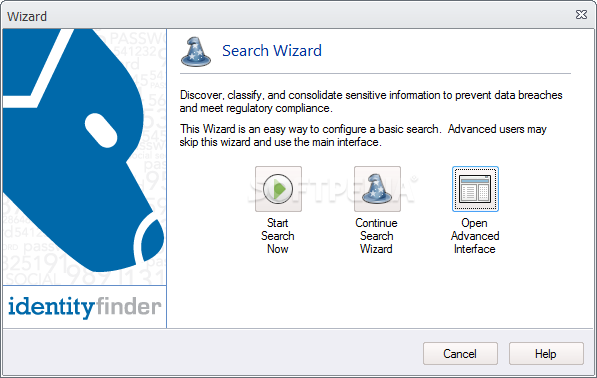Click the "This Wizard is an easy way" paragraph

363,136
